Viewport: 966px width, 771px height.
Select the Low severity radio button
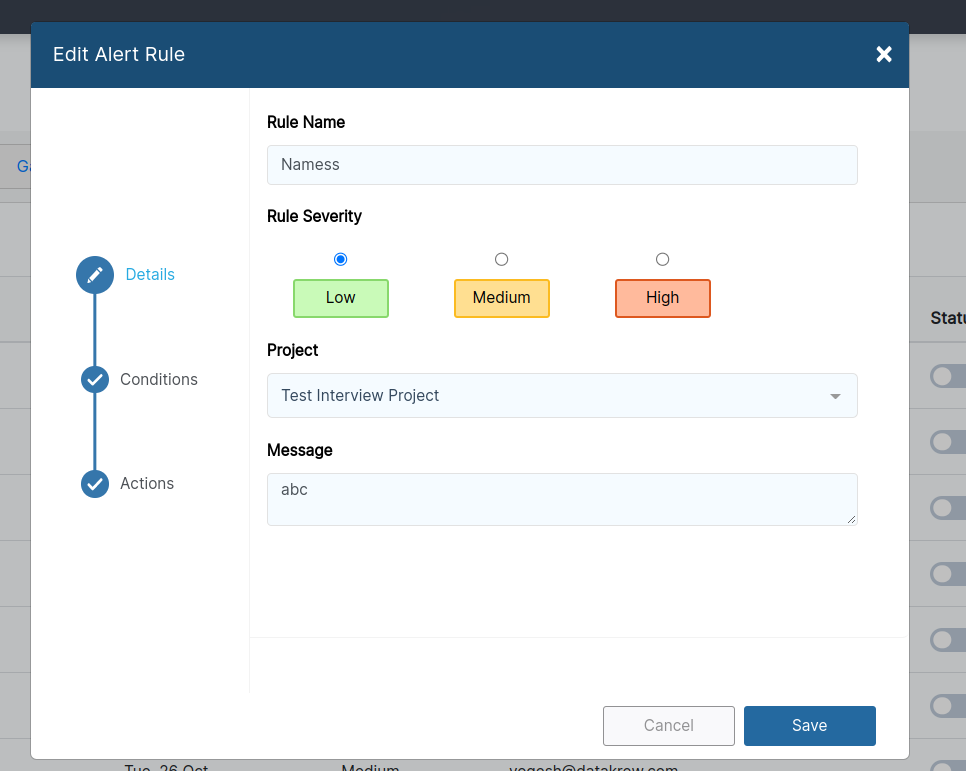340,258
